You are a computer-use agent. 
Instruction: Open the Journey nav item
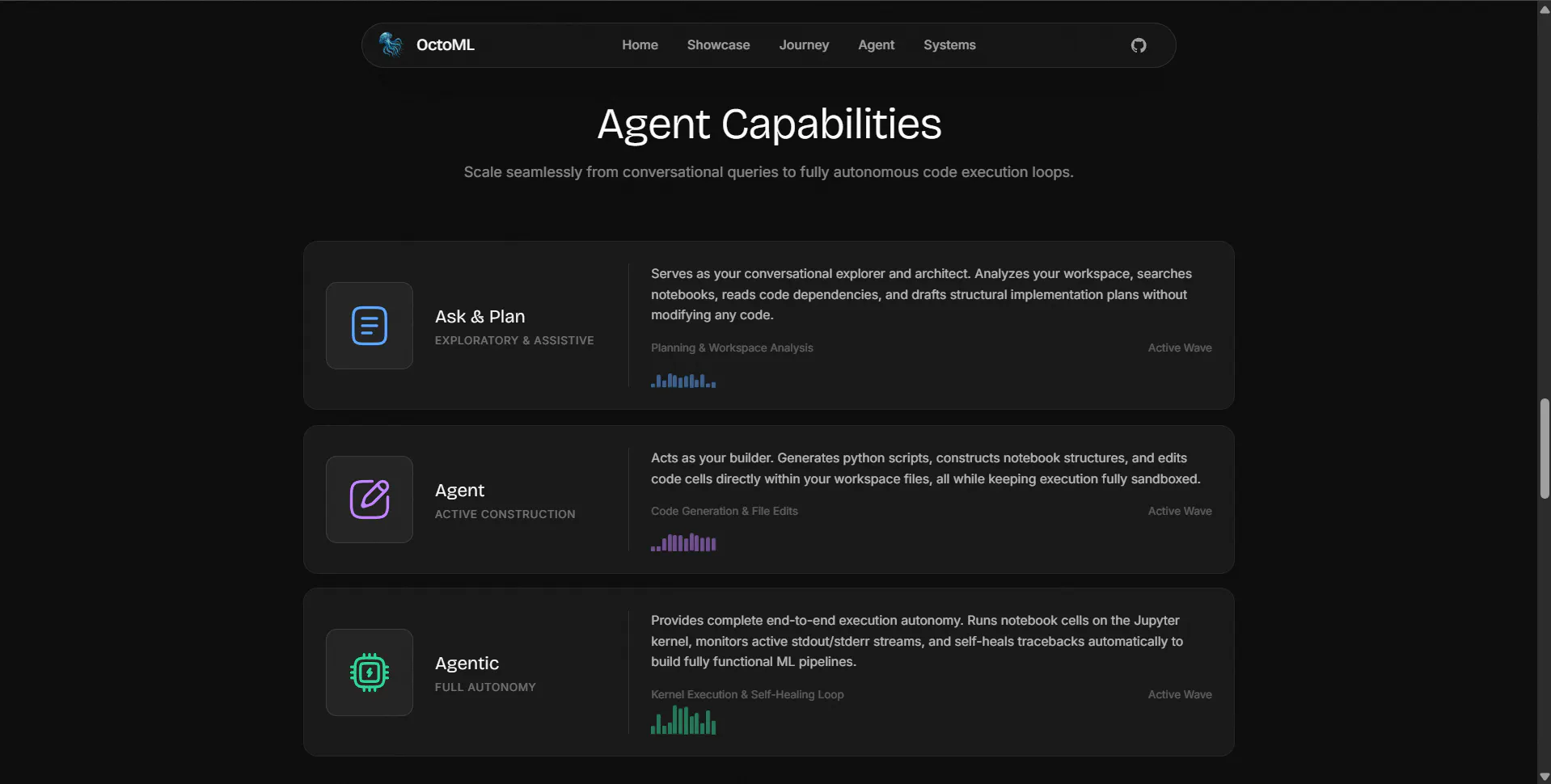pos(804,45)
